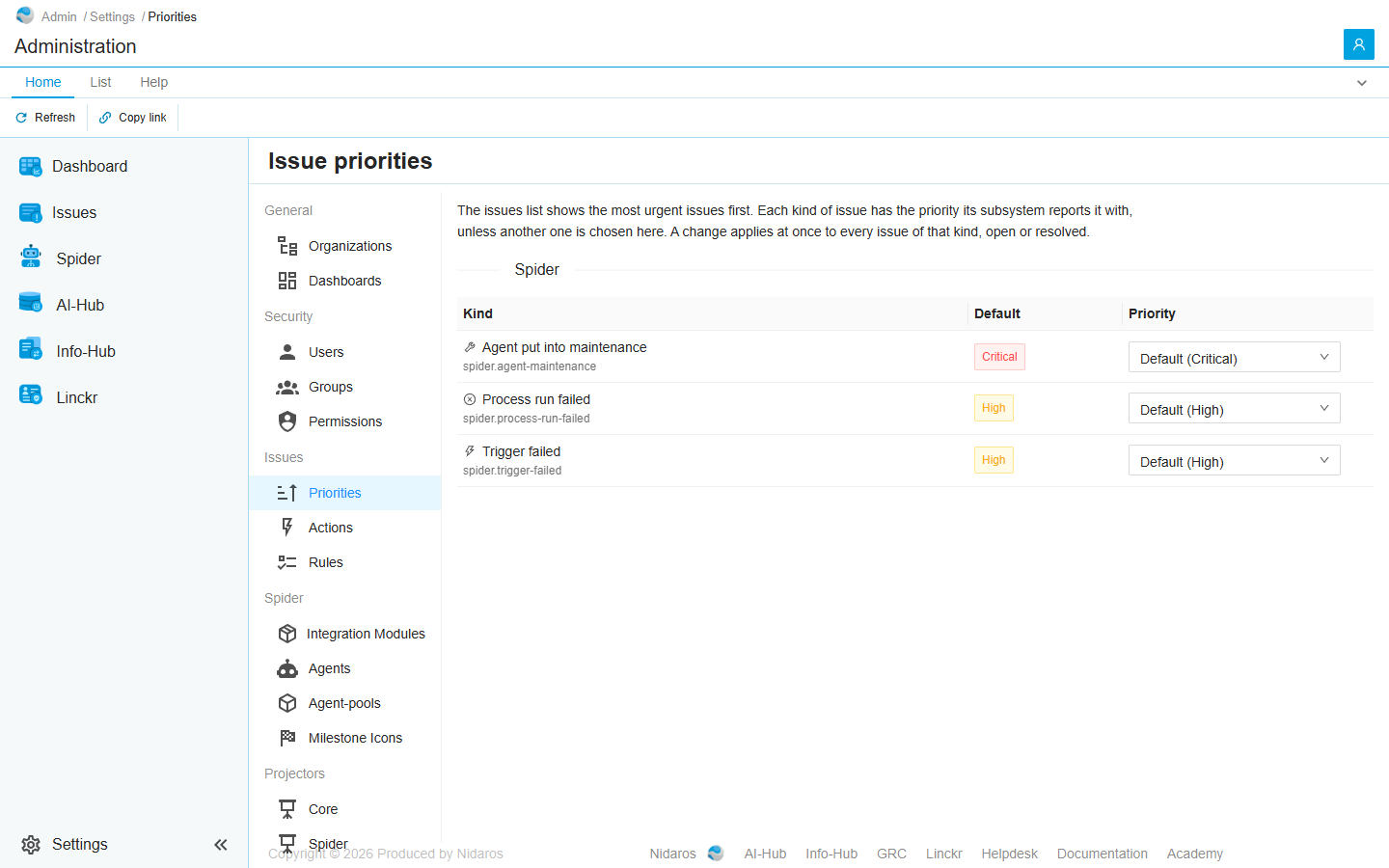Viewport: 1389px width, 868px height.
Task: Open Agent-pools settings item
Action: point(345,703)
